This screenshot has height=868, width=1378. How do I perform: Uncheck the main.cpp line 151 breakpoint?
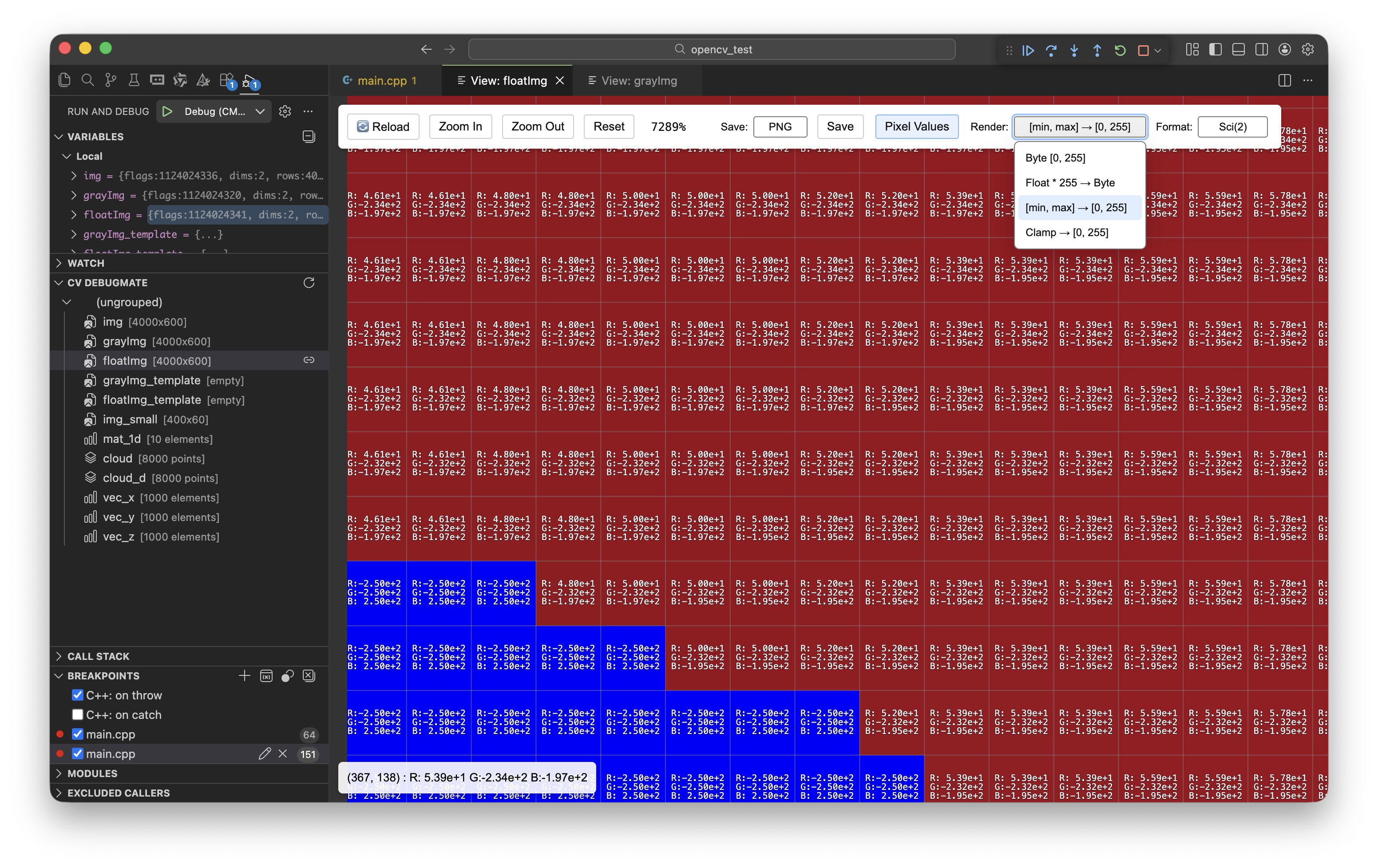click(x=78, y=754)
